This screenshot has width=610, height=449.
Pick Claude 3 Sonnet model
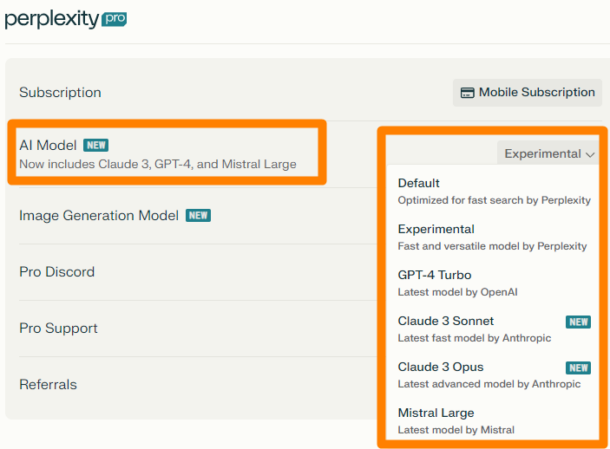pos(494,329)
